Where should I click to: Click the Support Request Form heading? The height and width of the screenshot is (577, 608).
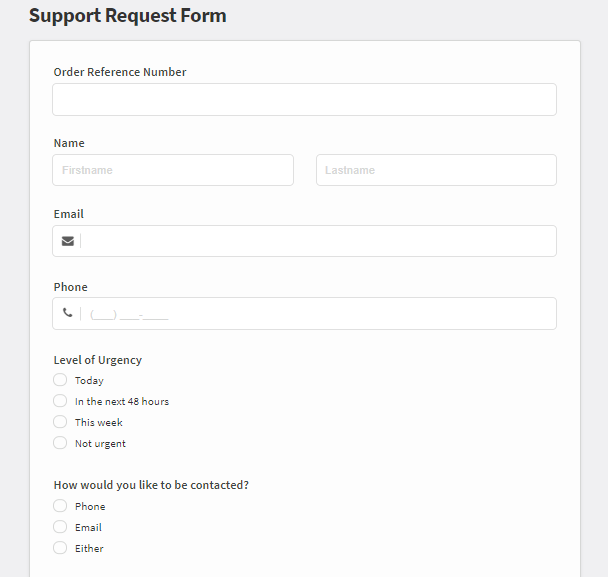[128, 16]
